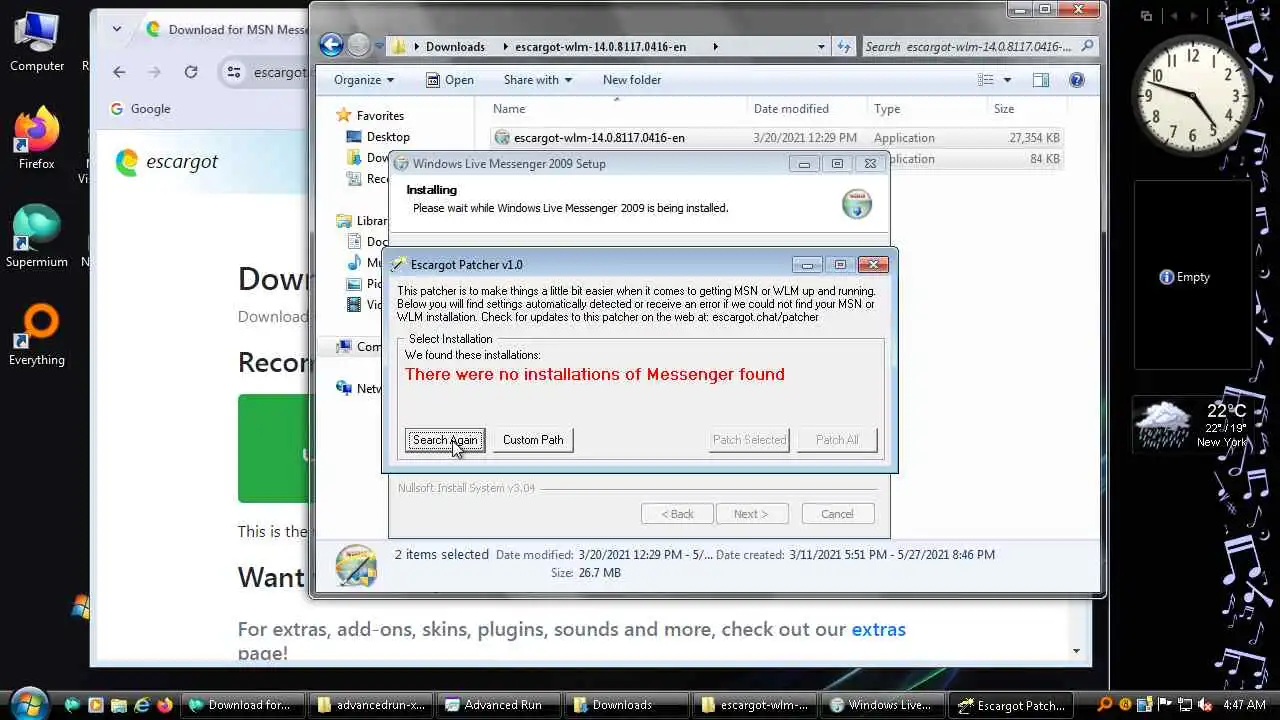Screen dimensions: 1280x720
Task: Click the Google bookmark in browser bar
Action: (140, 109)
